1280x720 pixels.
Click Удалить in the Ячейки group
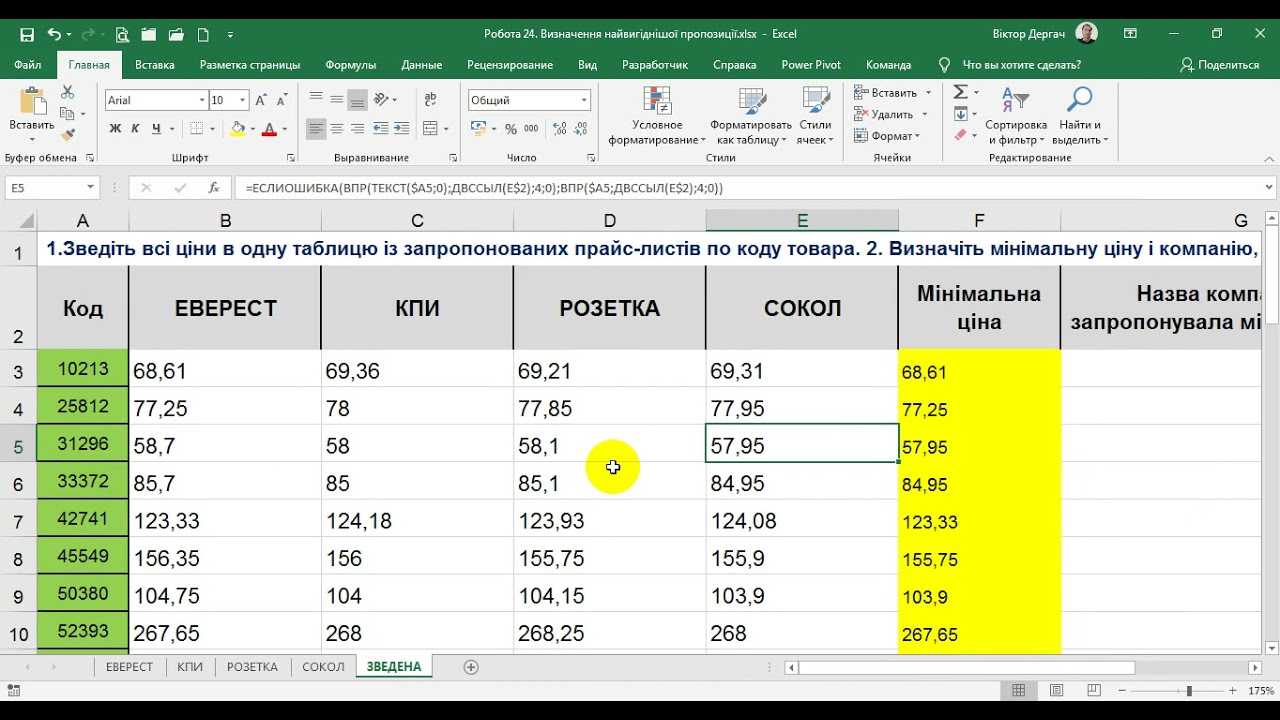[x=885, y=114]
